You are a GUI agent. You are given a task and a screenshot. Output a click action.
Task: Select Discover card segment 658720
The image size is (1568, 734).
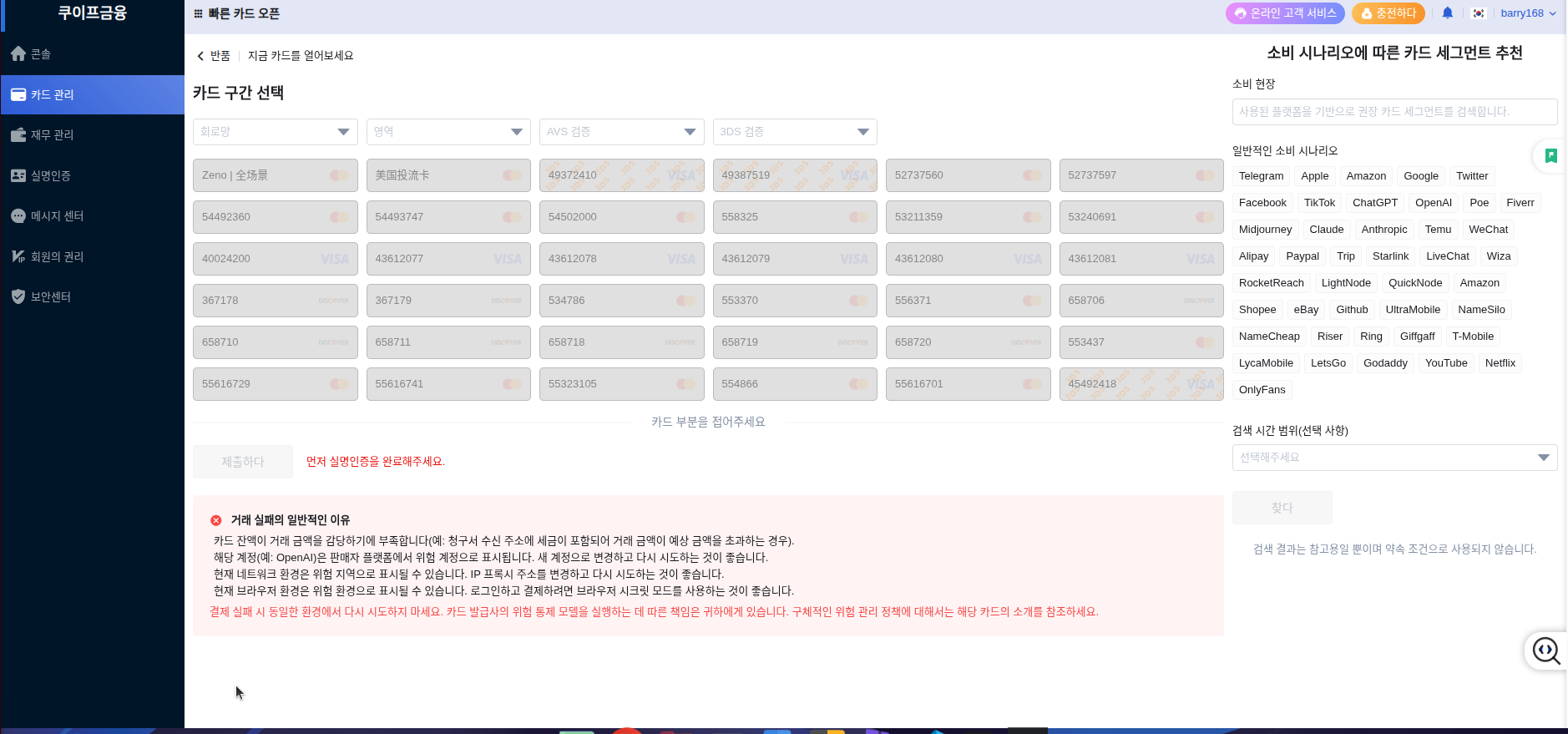969,342
